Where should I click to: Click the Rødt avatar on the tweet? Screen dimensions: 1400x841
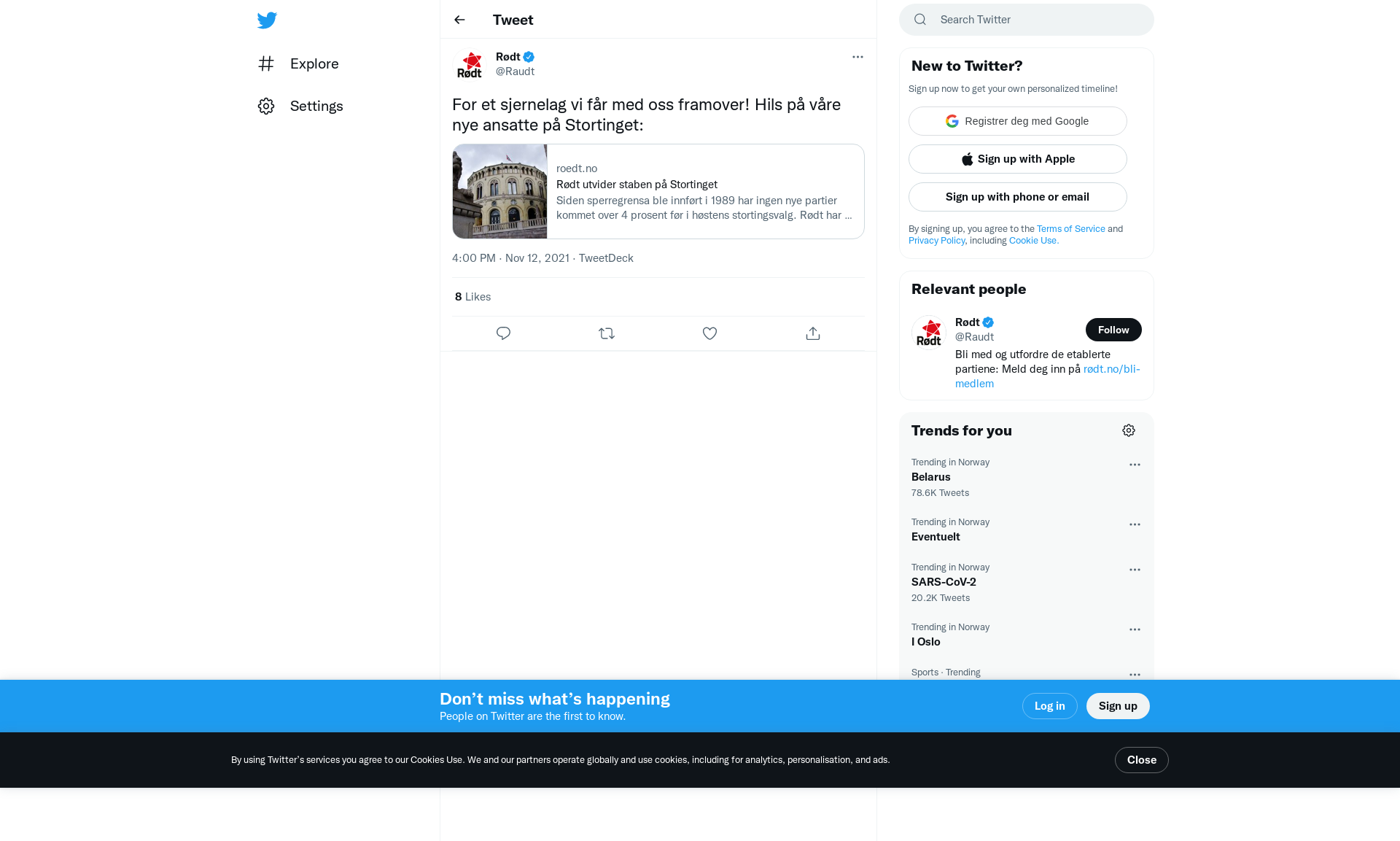(x=470, y=65)
